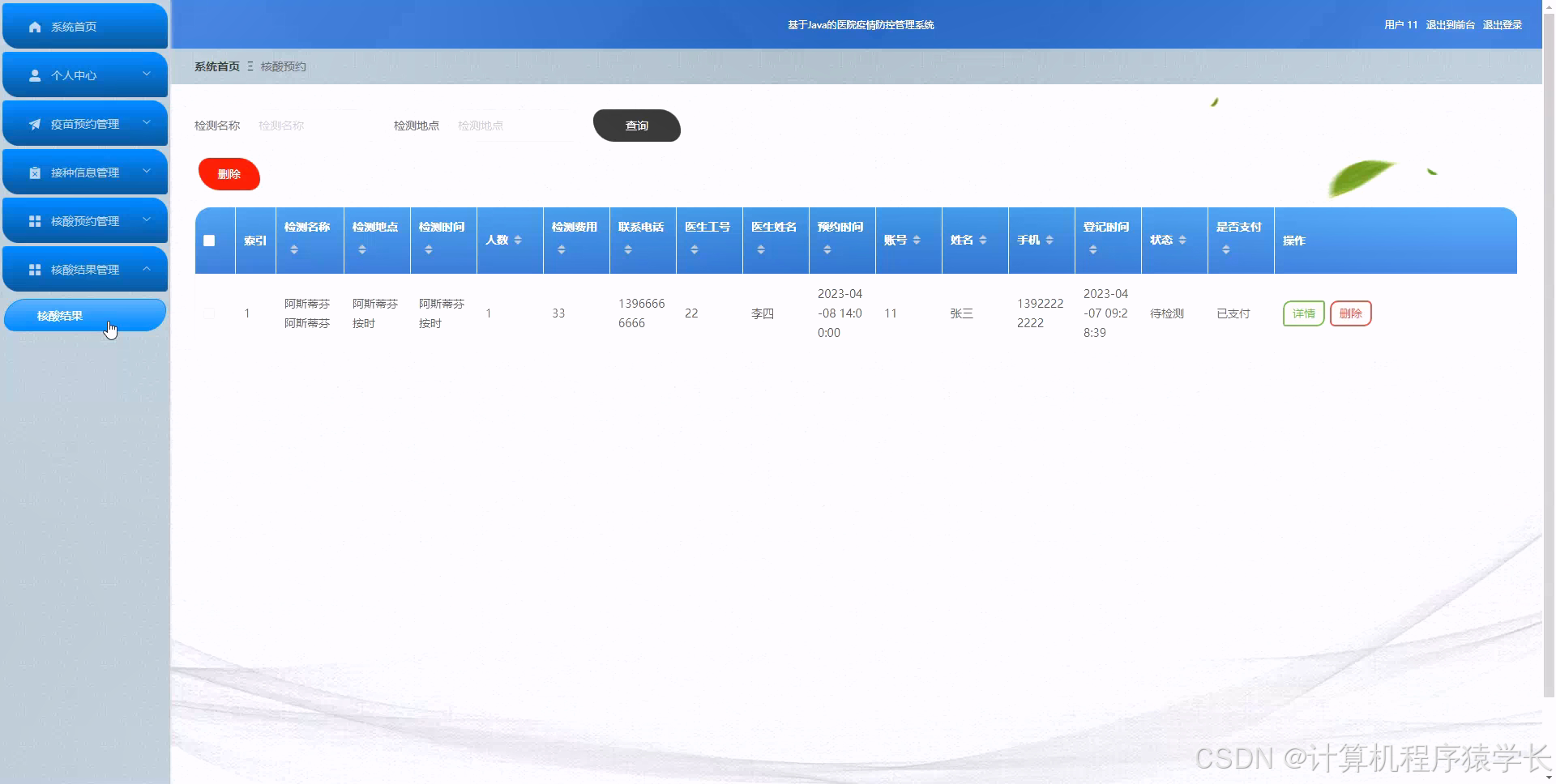
Task: Sort by 人数 column arrows
Action: [x=518, y=240]
